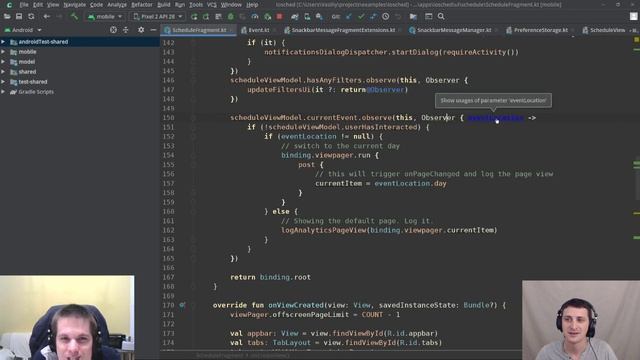Open the Android project view dropdown

point(23,30)
